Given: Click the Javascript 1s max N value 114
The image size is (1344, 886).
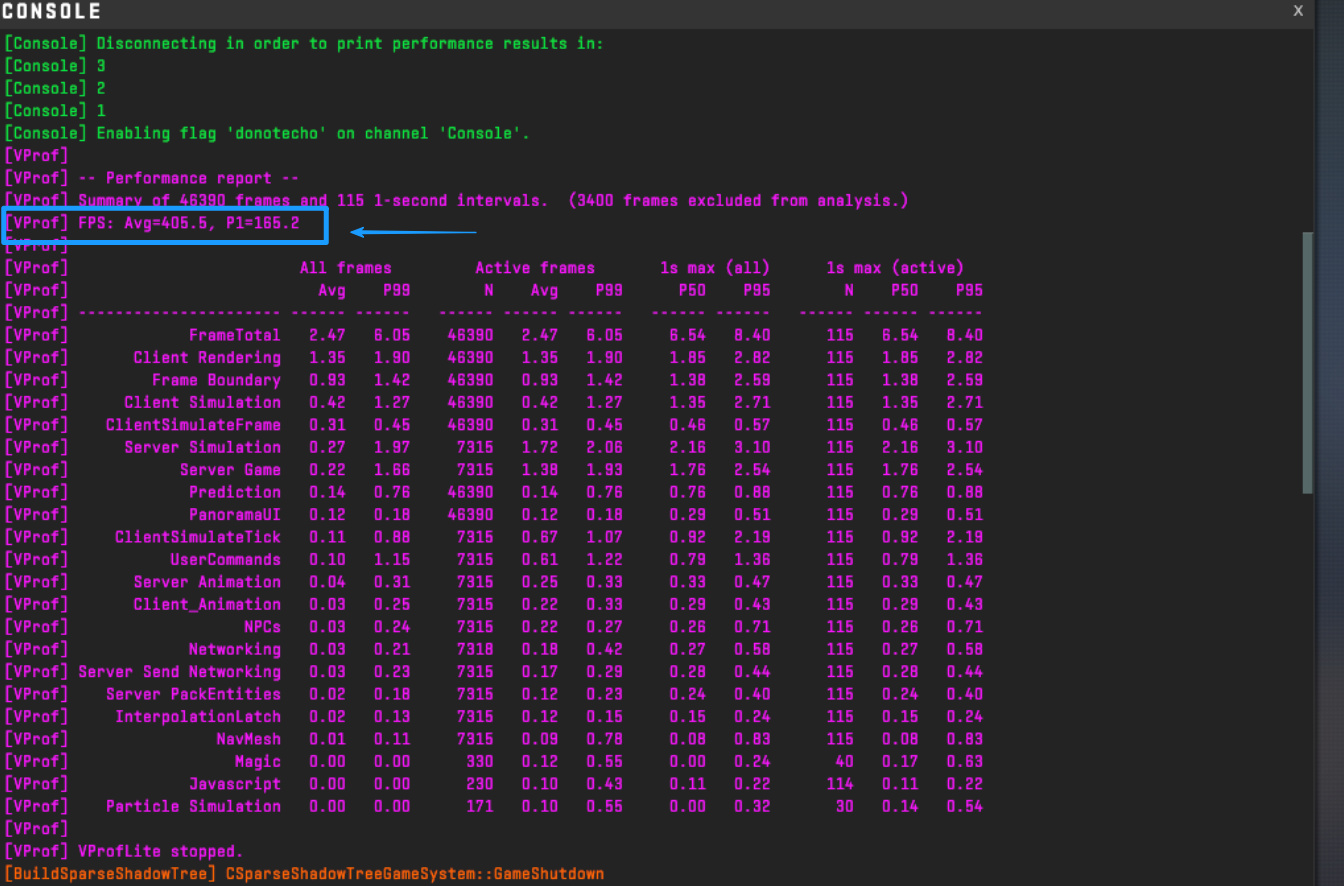Looking at the screenshot, I should pos(840,784).
